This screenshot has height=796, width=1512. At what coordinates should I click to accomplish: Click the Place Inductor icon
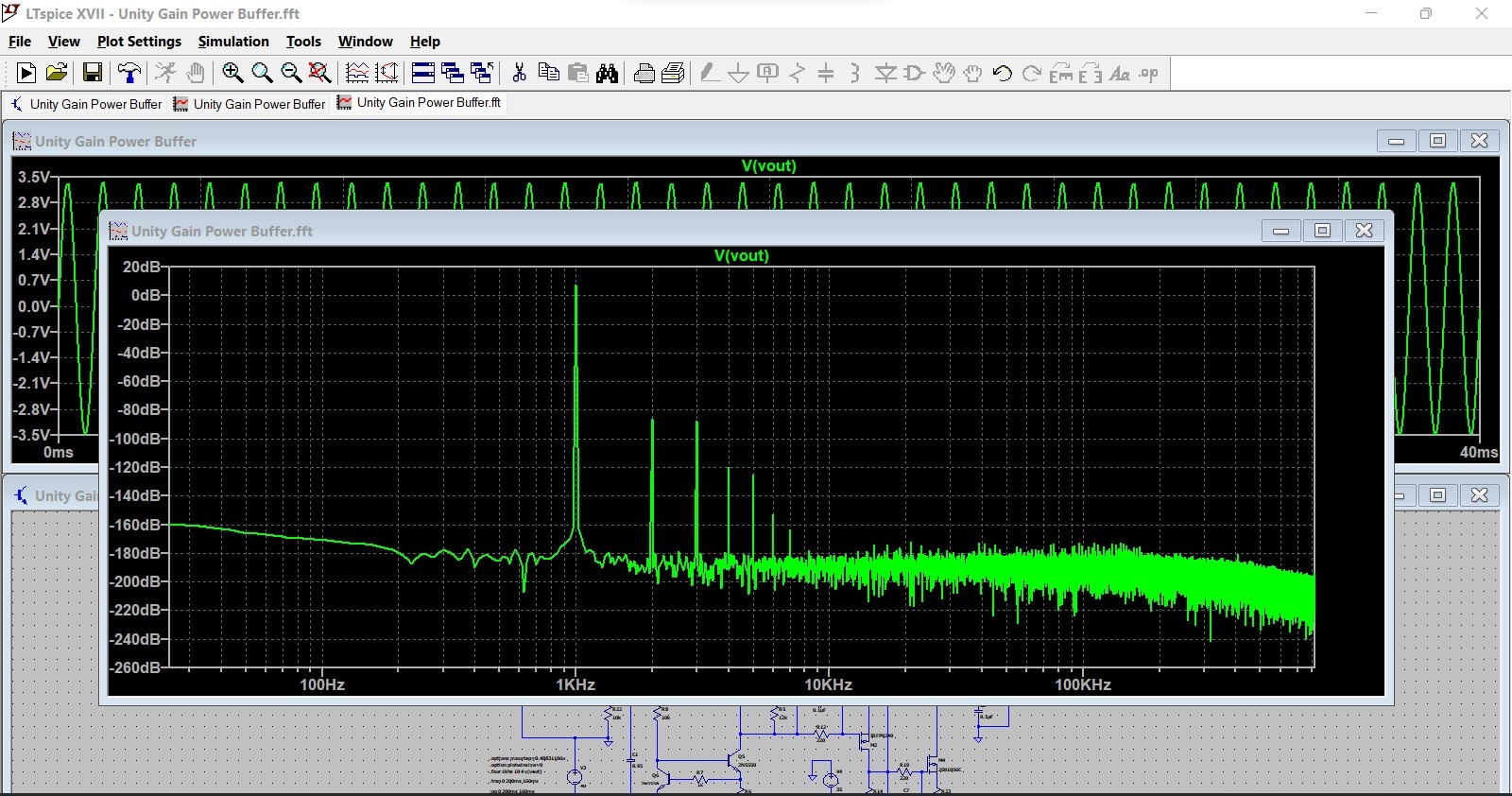(x=855, y=73)
